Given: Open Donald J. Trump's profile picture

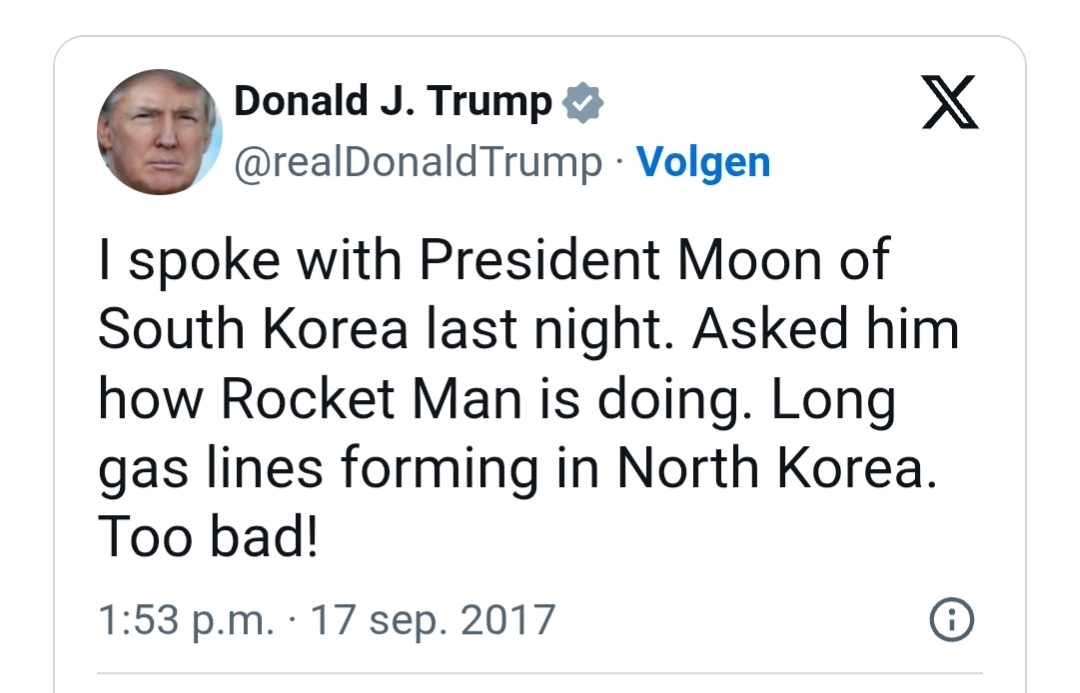Looking at the screenshot, I should (x=159, y=131).
